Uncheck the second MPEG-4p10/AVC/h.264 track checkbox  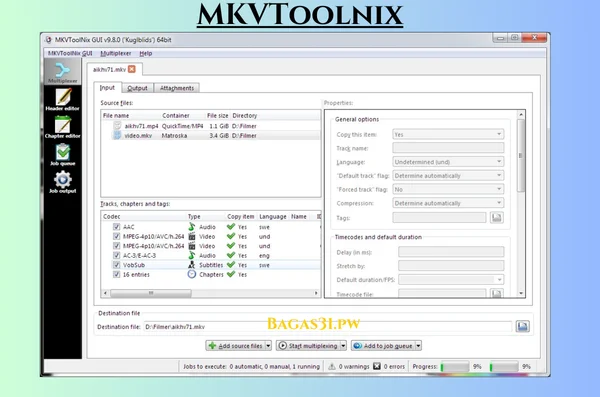click(116, 246)
